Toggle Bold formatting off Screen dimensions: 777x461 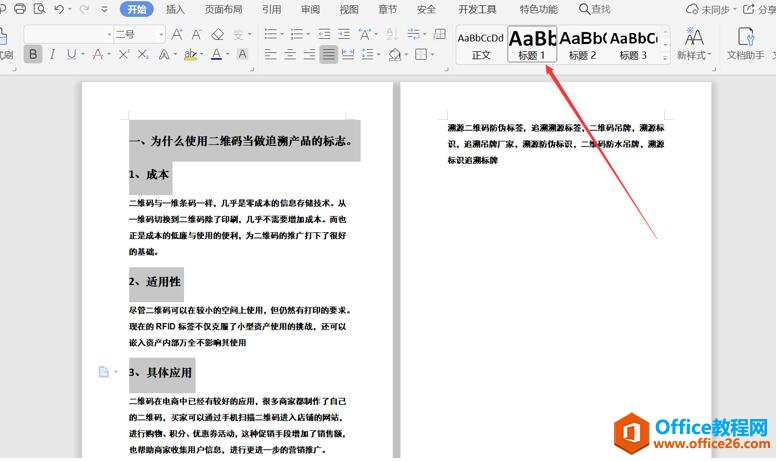click(x=33, y=54)
